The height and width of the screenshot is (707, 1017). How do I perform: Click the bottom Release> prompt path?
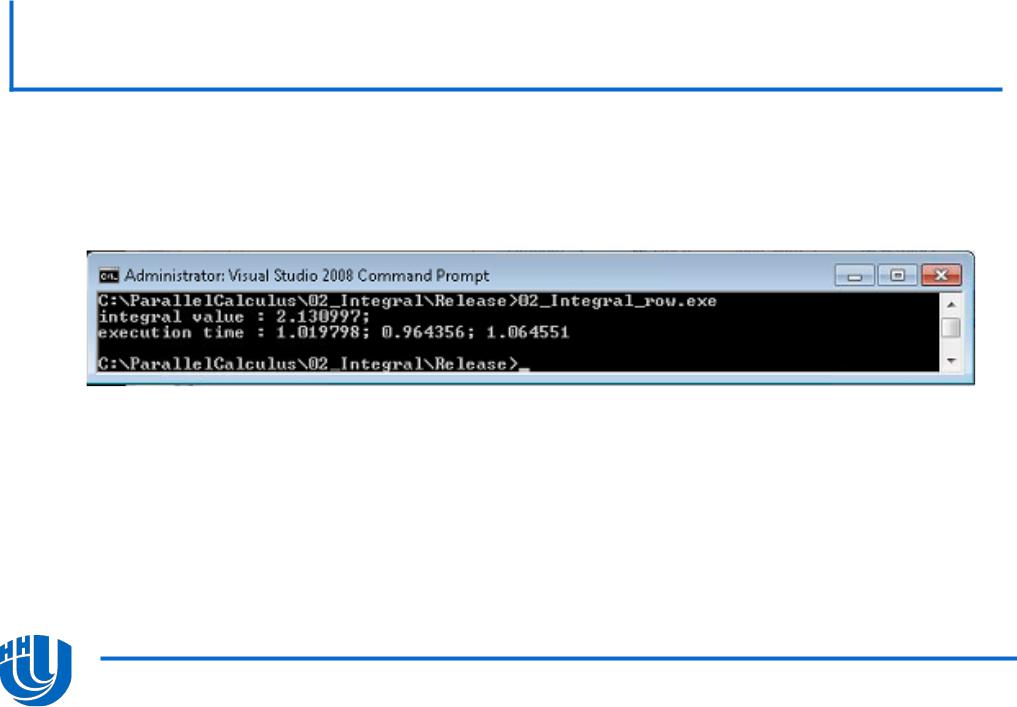click(x=308, y=364)
